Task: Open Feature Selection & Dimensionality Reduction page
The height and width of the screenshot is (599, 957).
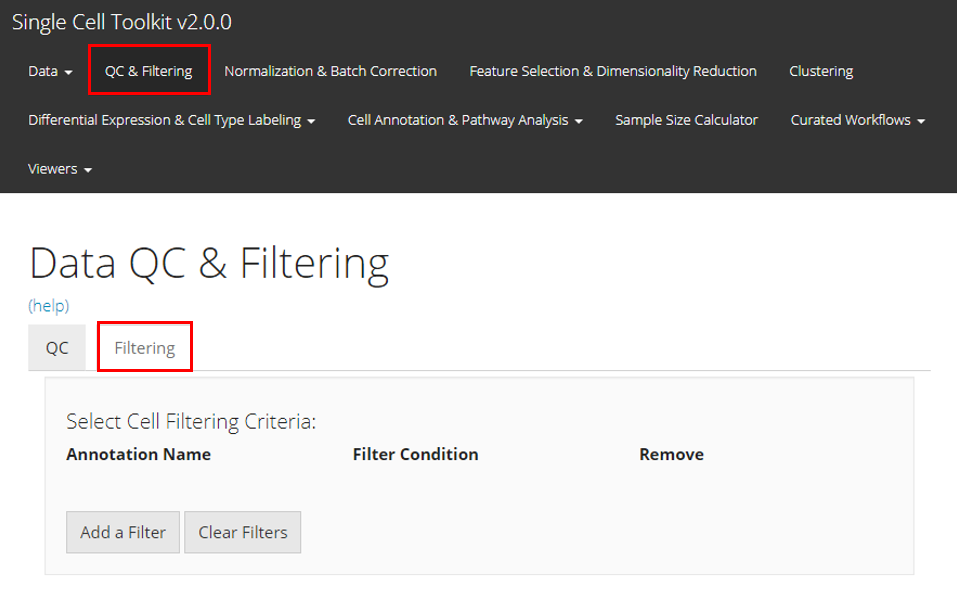Action: pos(612,71)
